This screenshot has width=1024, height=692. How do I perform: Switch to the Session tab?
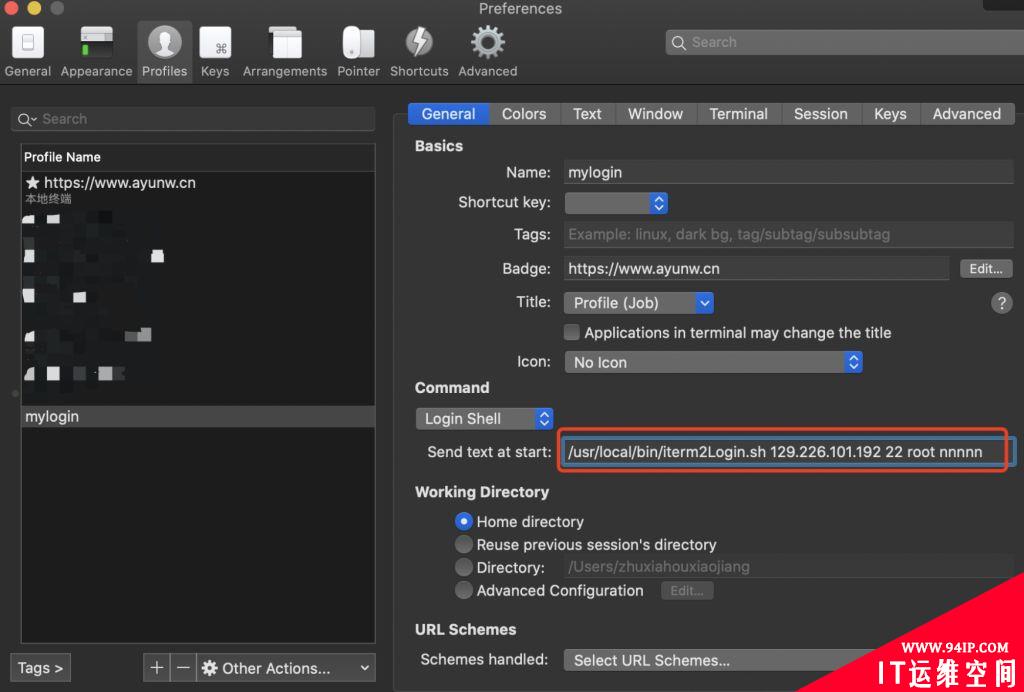[x=821, y=114]
